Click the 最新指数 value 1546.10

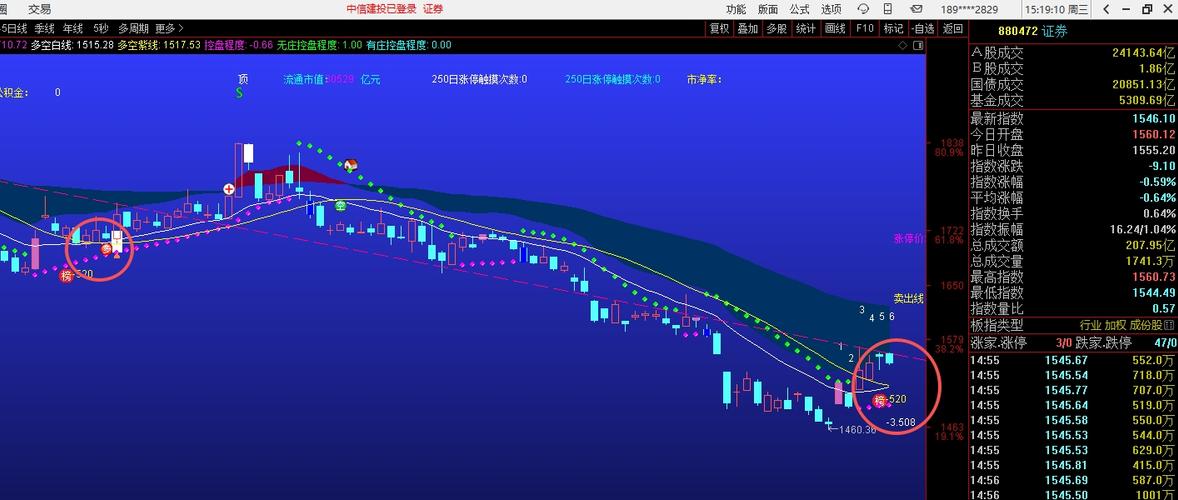tap(1155, 119)
